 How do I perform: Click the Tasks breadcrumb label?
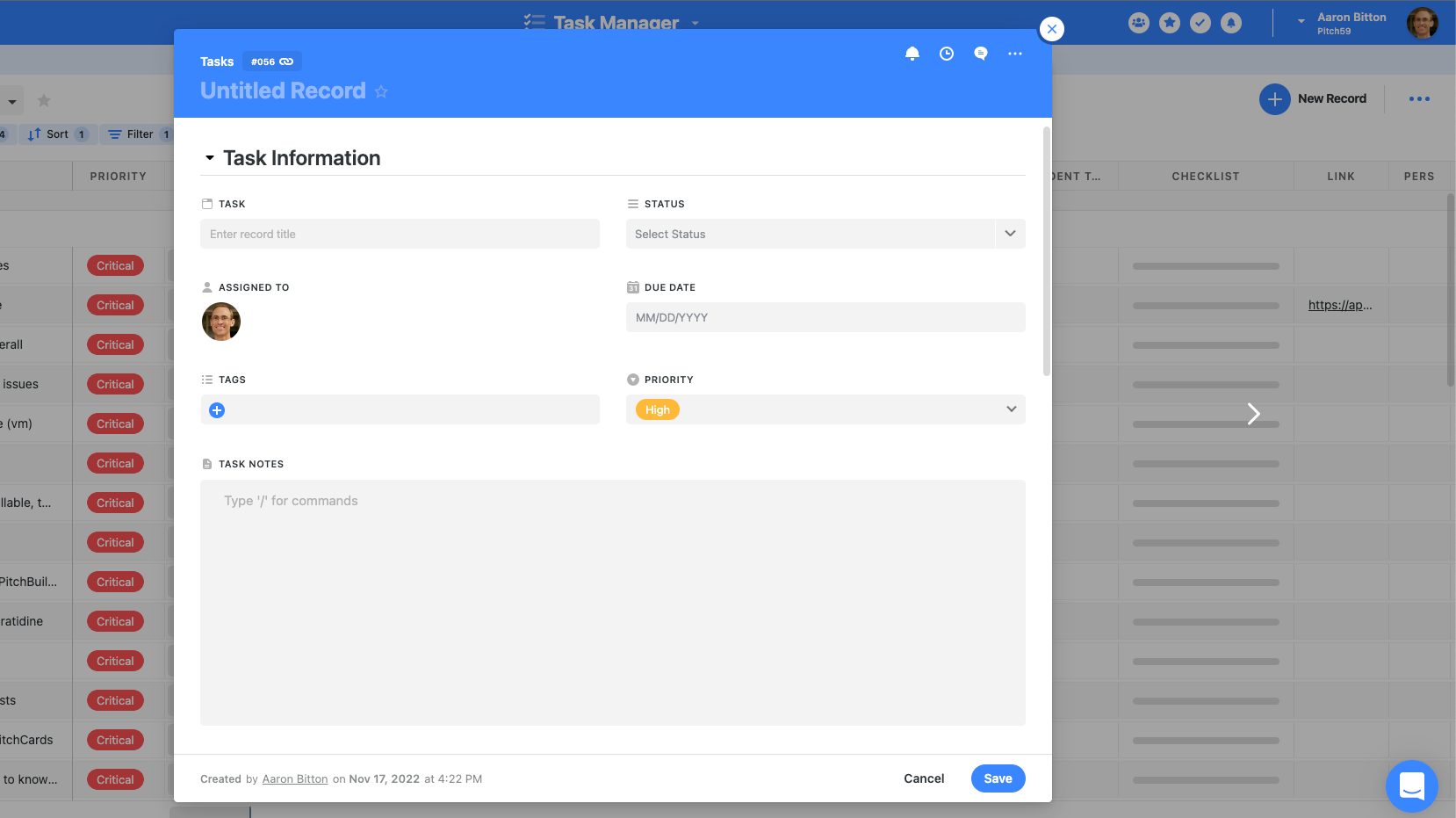click(217, 62)
